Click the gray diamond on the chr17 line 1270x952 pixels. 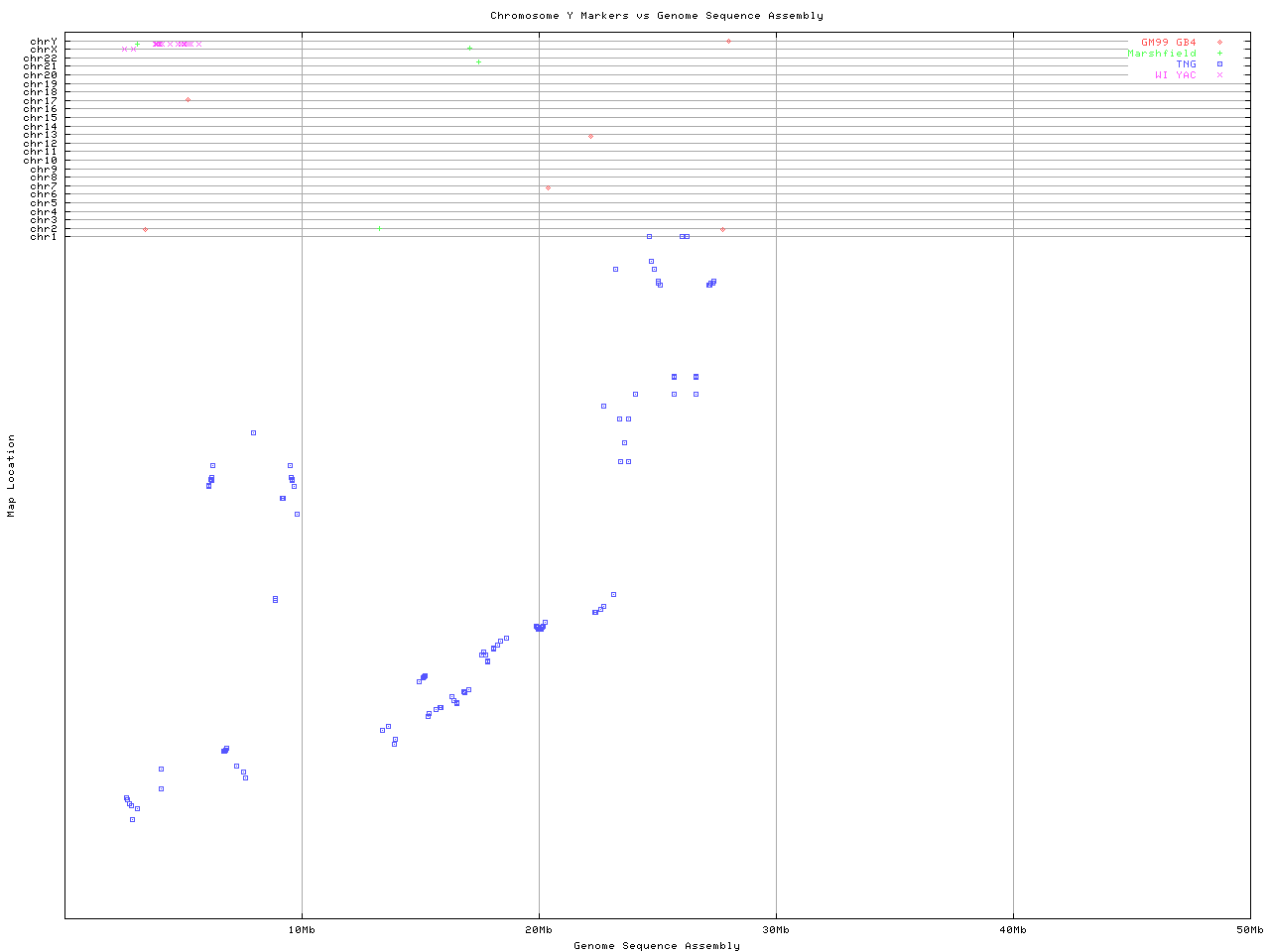tap(188, 100)
